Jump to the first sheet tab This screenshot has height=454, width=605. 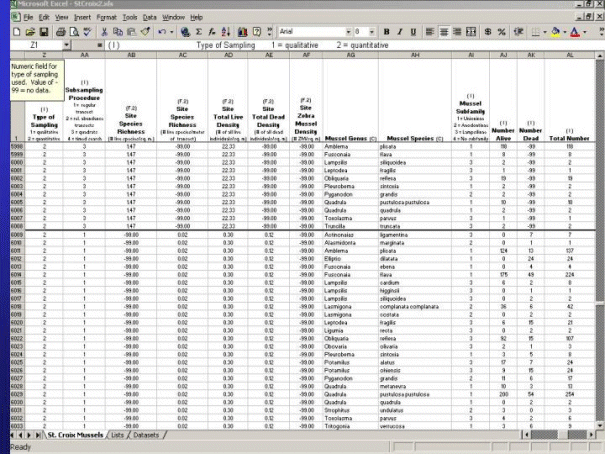(x=13, y=435)
